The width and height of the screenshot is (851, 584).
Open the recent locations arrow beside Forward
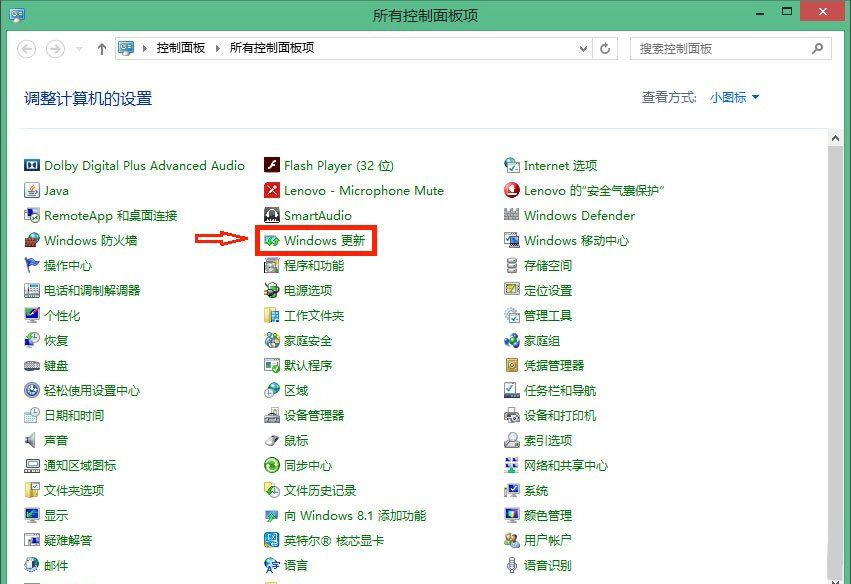(79, 49)
